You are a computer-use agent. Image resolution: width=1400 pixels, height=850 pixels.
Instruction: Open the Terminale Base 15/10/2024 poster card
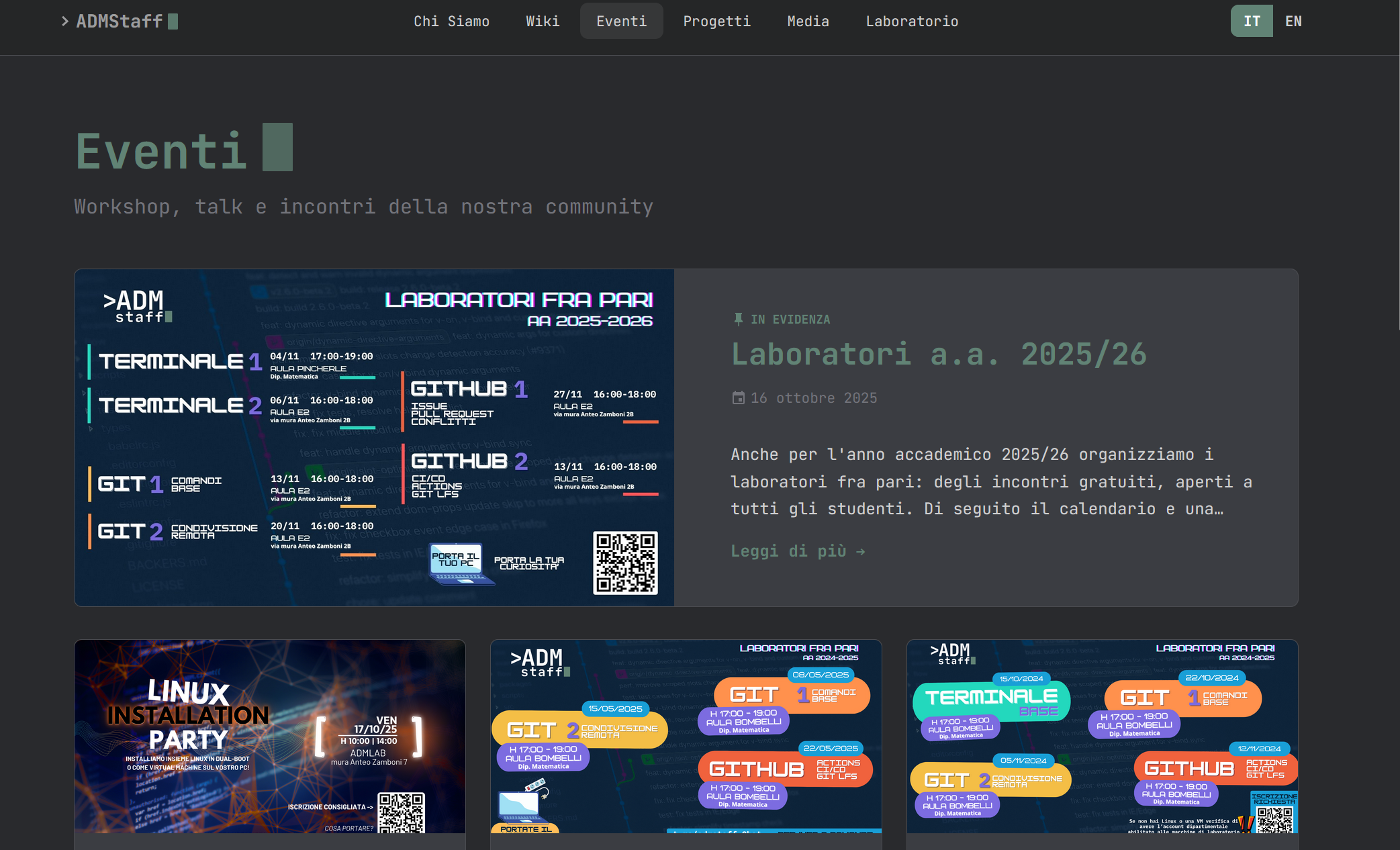coord(1103,737)
